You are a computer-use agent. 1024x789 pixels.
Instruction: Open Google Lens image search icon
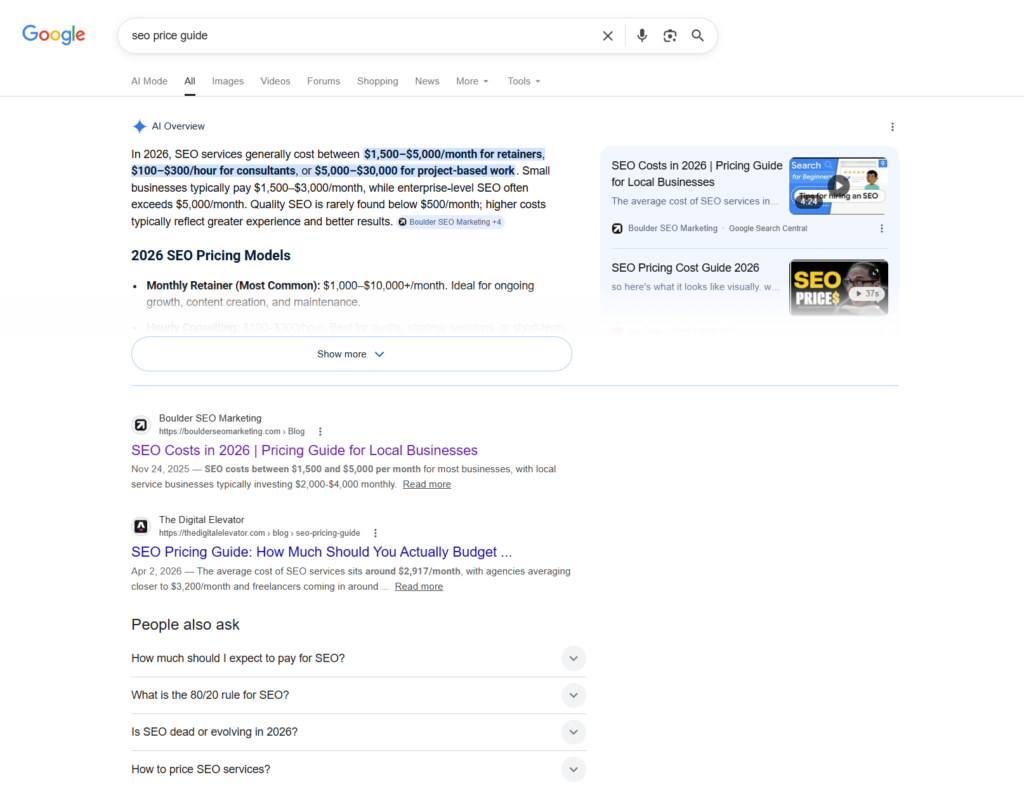click(670, 36)
